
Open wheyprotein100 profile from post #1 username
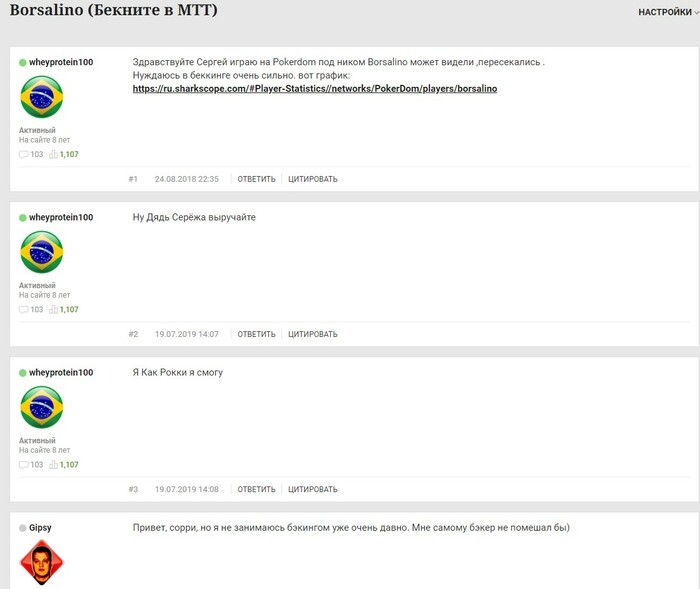(x=61, y=62)
